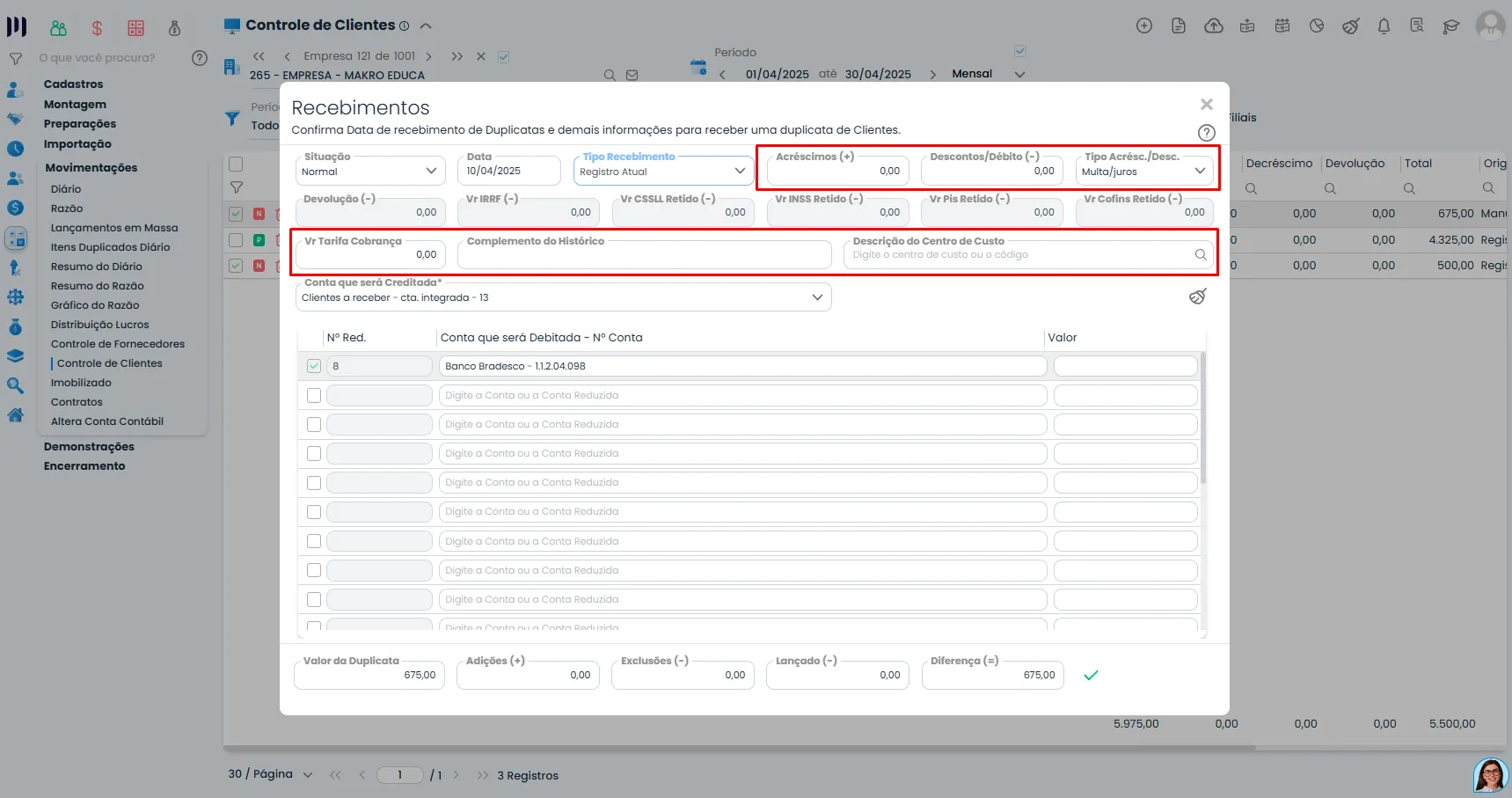The height and width of the screenshot is (798, 1512).
Task: Click the green people module icon
Action: pyautogui.click(x=58, y=28)
